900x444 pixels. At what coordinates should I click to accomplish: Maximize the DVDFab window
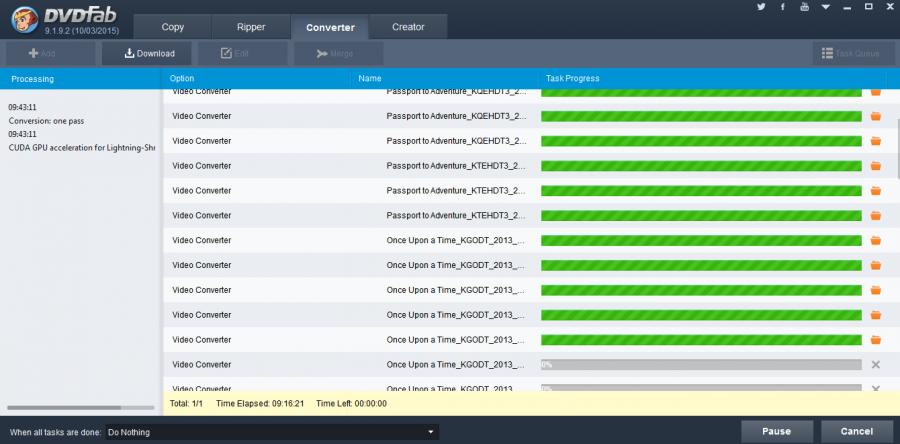868,7
